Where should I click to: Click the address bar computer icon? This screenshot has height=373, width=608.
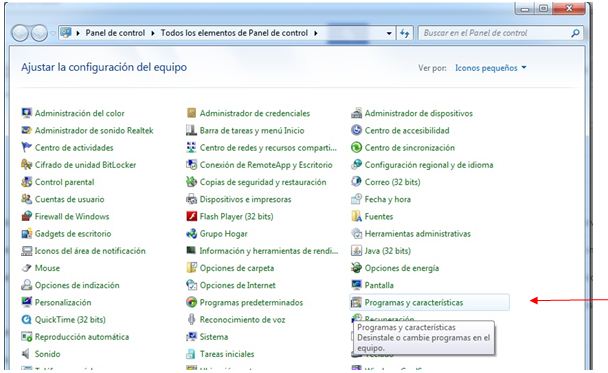[x=66, y=33]
